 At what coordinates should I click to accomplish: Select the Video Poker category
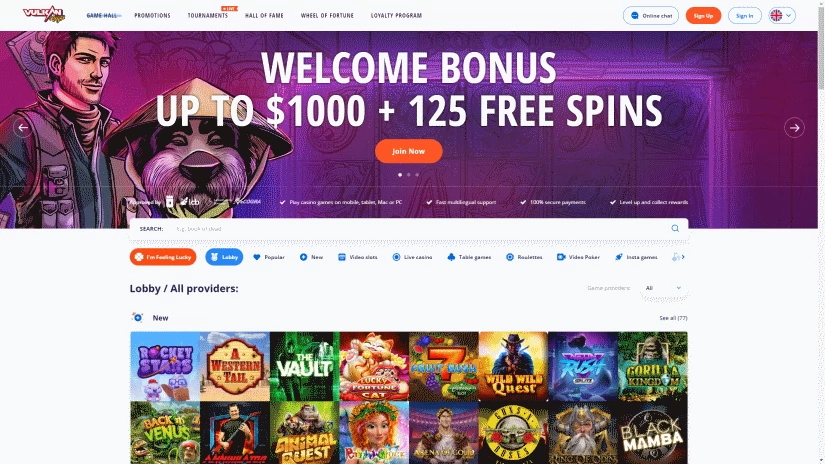(578, 257)
